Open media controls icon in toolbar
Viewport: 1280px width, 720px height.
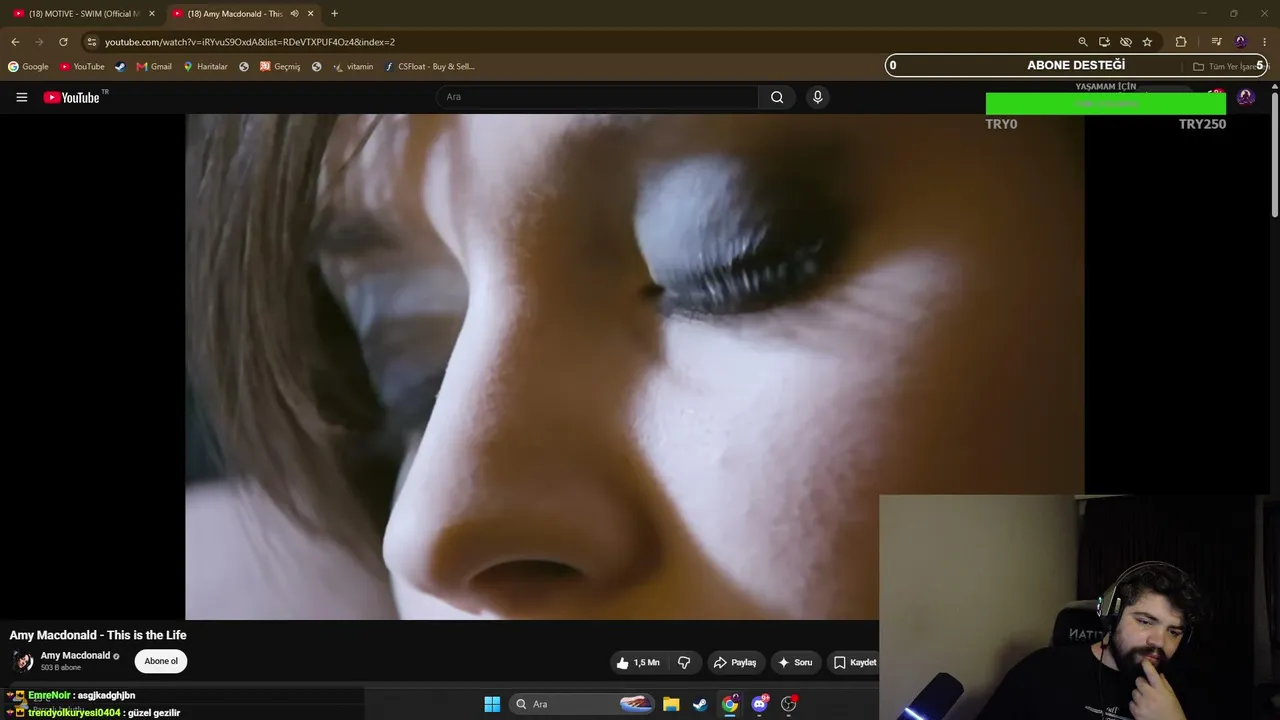pyautogui.click(x=1216, y=42)
